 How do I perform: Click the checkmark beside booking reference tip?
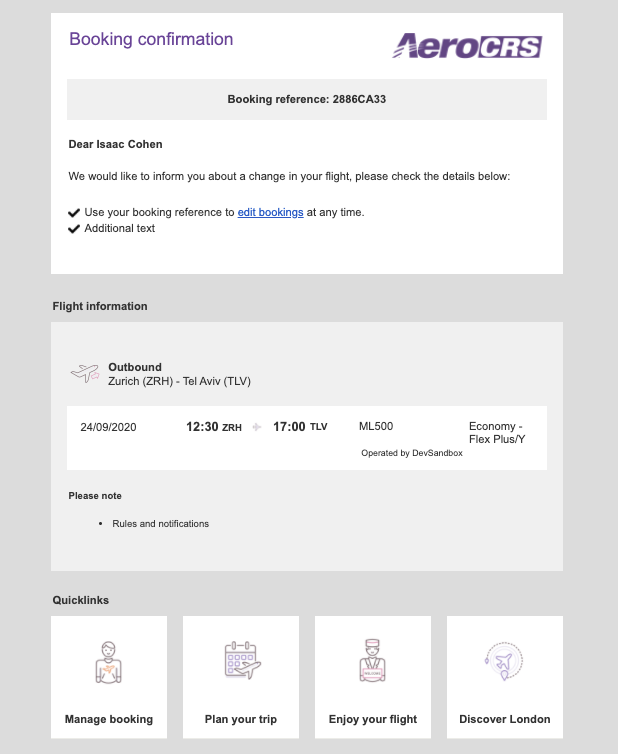point(74,213)
